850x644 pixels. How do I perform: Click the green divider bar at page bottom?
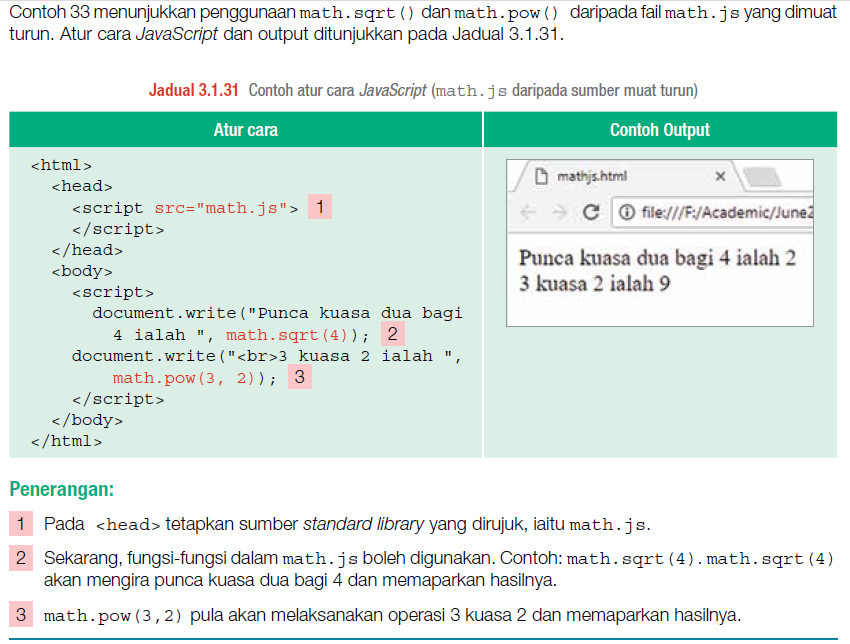(x=425, y=639)
